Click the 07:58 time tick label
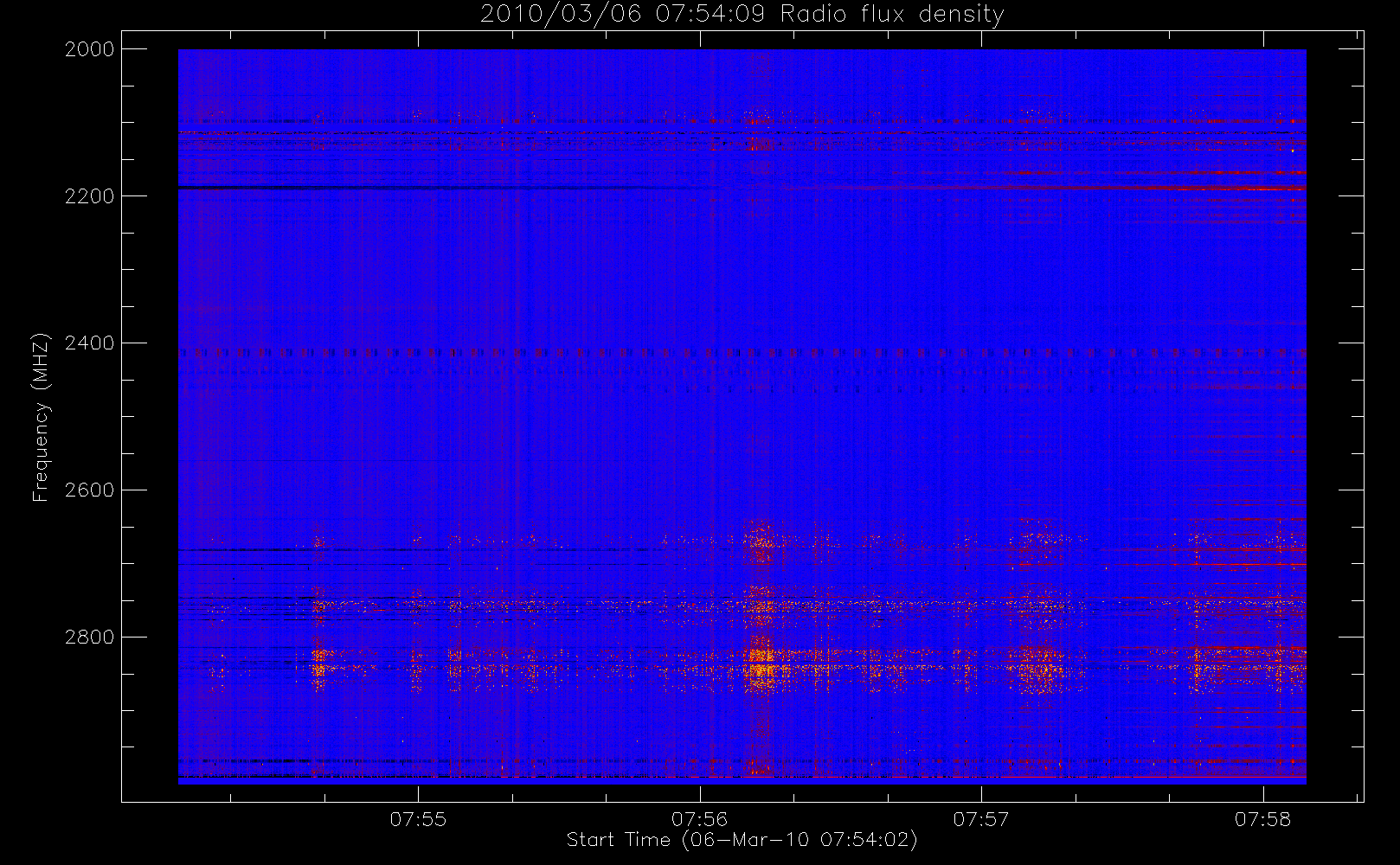This screenshot has height=865, width=1400. click(x=1263, y=819)
